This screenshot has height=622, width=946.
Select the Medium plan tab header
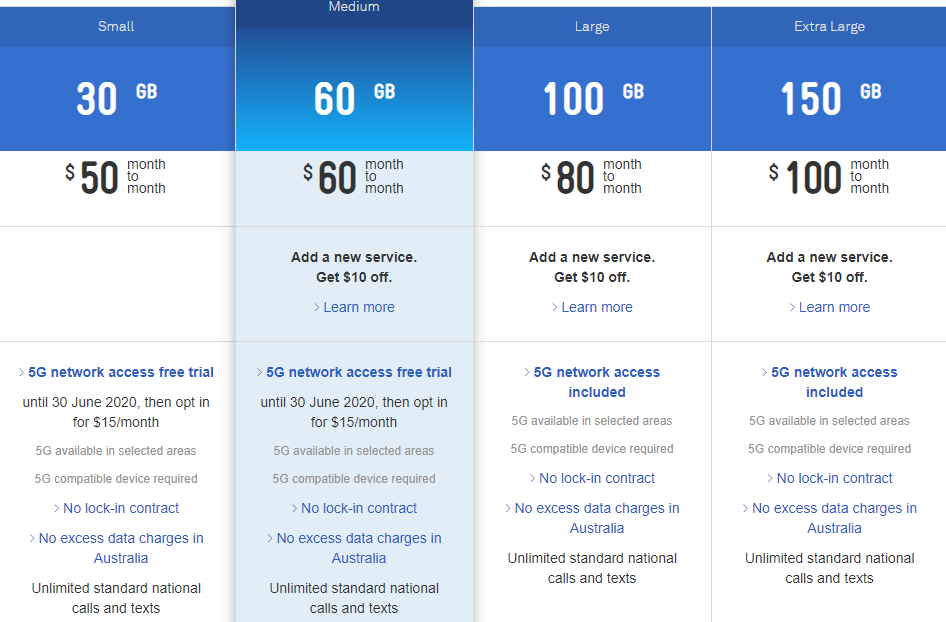[354, 8]
